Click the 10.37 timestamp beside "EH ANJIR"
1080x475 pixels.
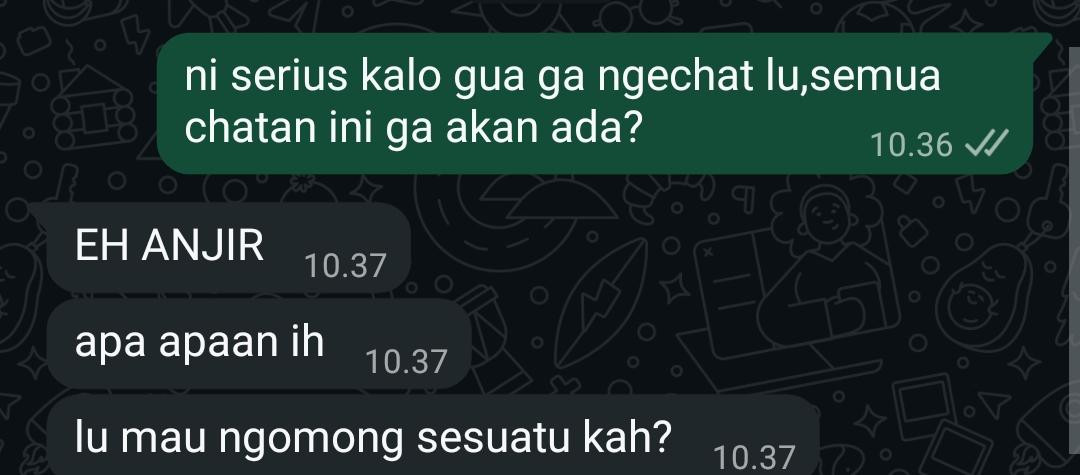(x=345, y=266)
